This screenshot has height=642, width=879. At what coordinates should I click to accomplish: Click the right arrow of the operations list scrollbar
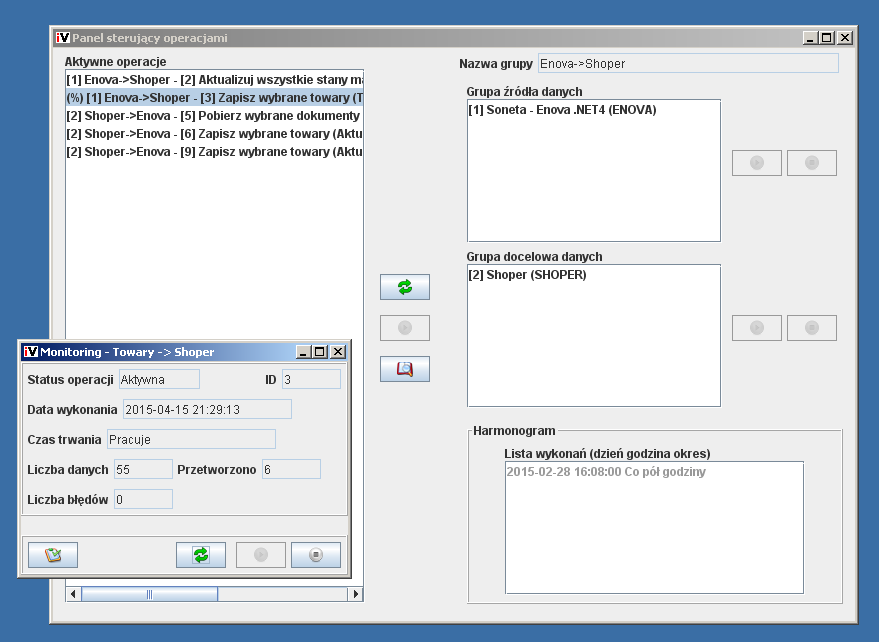[355, 594]
